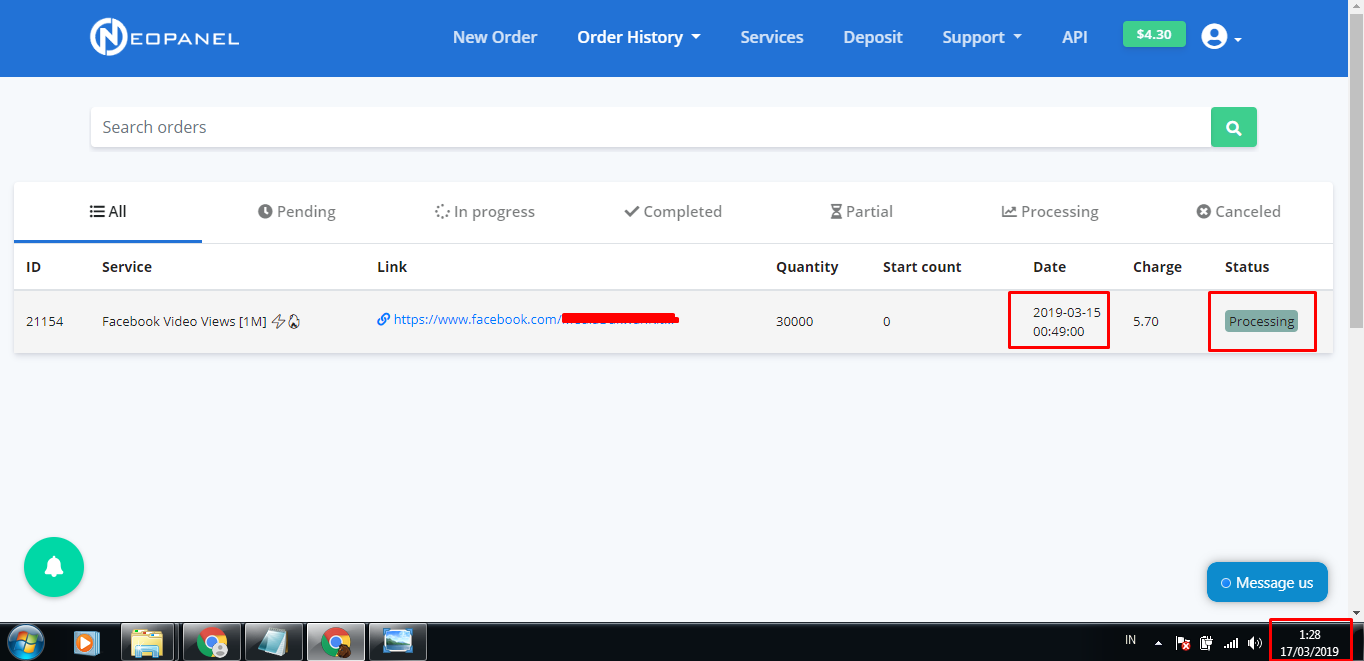Screen dimensions: 1364x661
Task: Expand Order History dropdown
Action: click(639, 37)
